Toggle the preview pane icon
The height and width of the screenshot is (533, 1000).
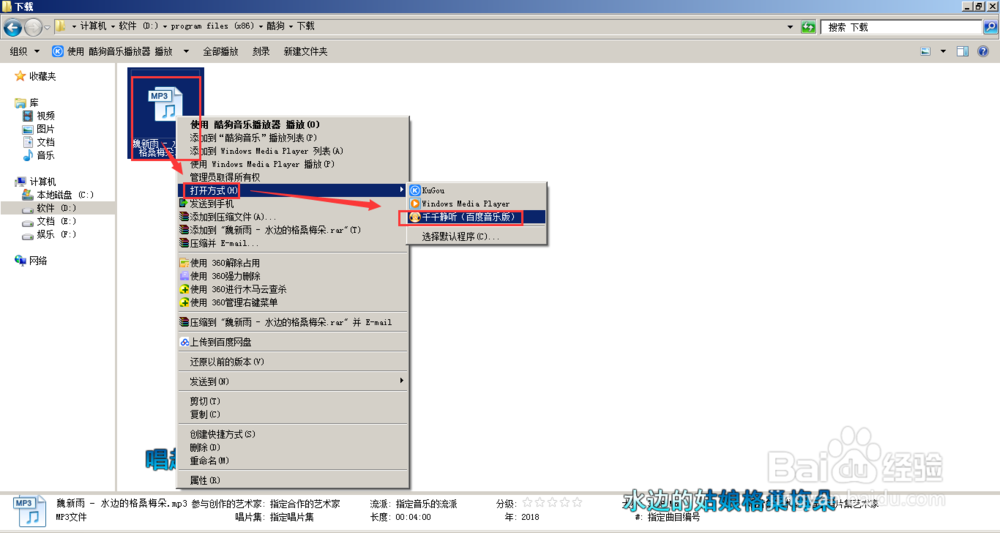(x=962, y=52)
